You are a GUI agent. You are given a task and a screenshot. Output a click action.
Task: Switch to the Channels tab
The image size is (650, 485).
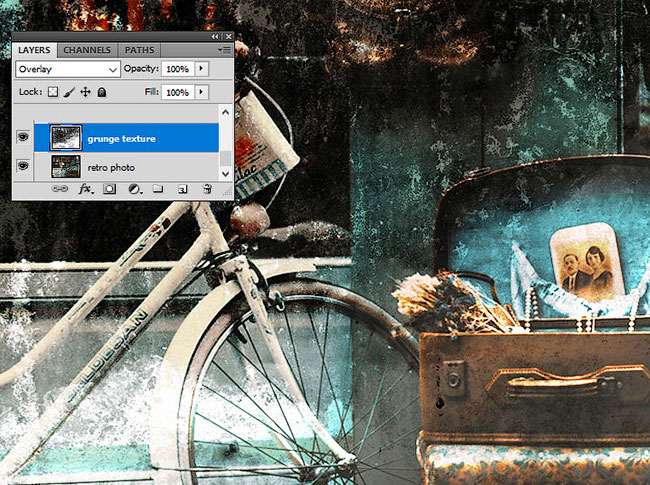87,50
